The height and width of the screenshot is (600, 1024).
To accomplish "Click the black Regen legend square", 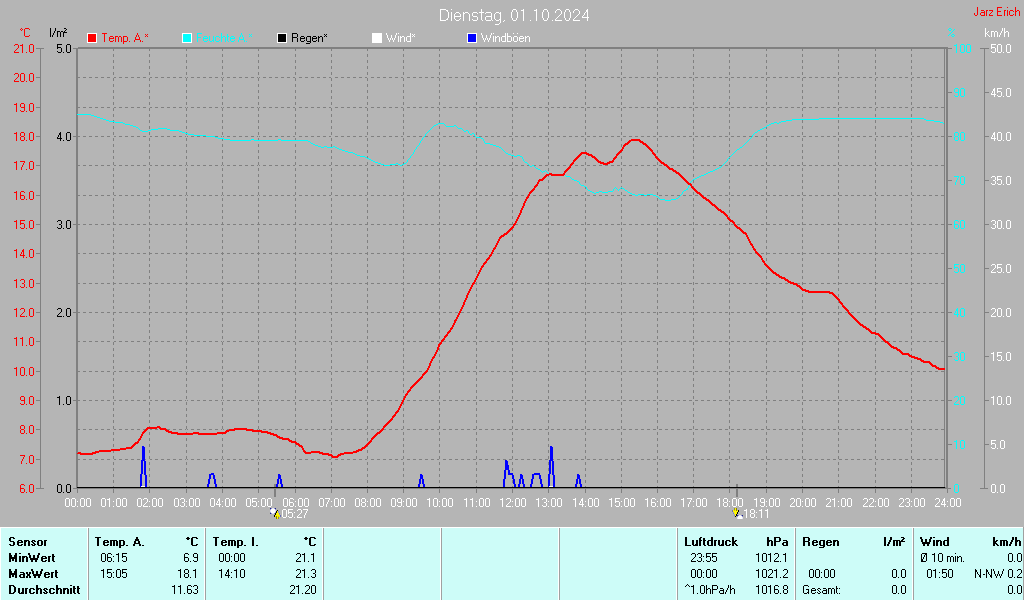I will [282, 38].
